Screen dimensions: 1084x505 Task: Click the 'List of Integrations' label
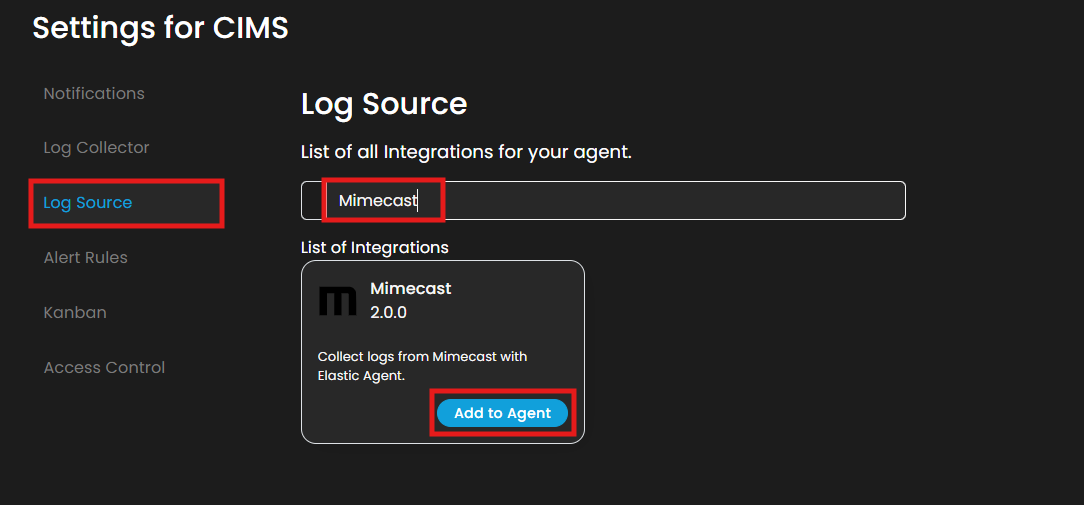[375, 247]
